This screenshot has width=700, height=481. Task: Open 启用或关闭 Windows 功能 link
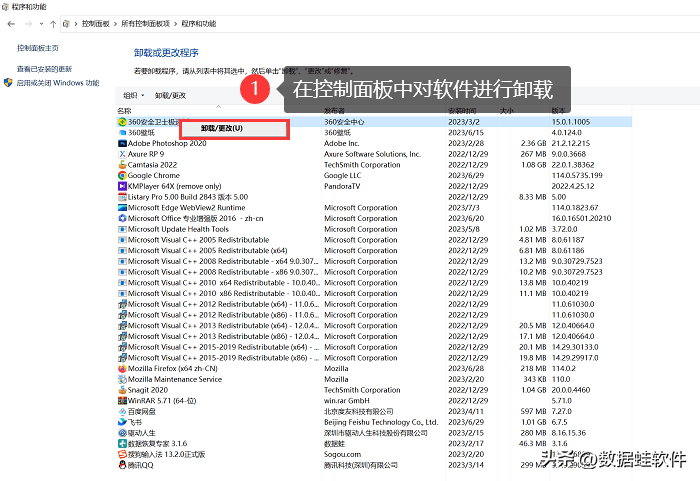[x=58, y=83]
